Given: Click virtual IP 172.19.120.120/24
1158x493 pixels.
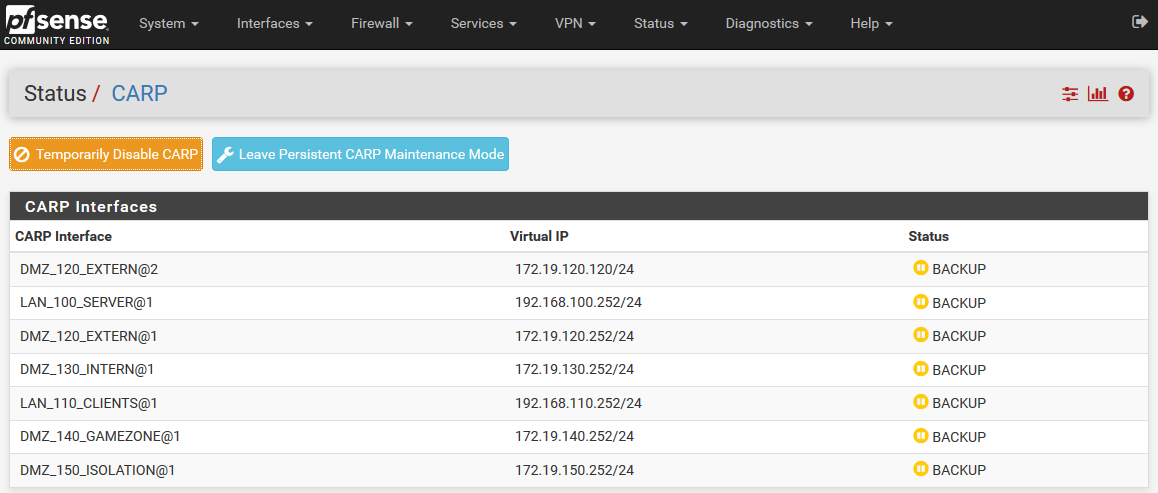Looking at the screenshot, I should click(575, 269).
